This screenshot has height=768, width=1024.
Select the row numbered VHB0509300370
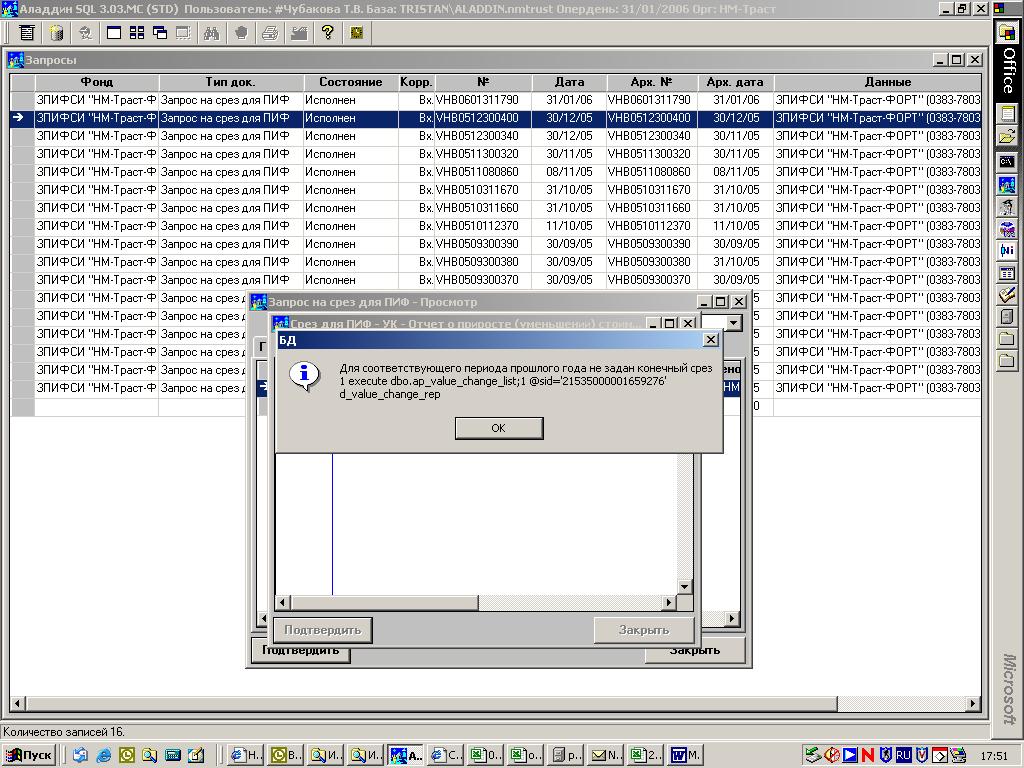496,280
